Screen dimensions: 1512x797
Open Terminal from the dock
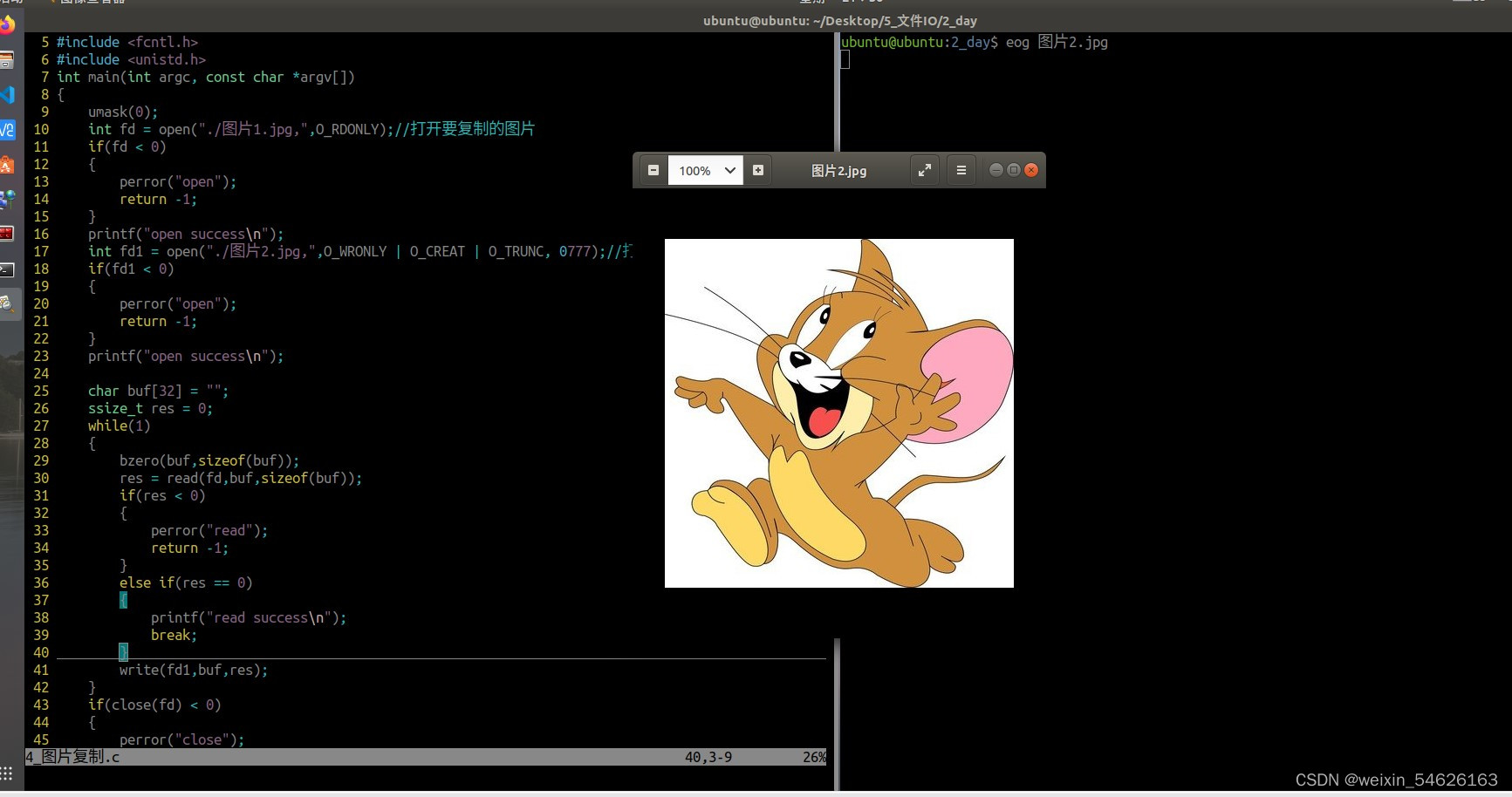pyautogui.click(x=7, y=269)
